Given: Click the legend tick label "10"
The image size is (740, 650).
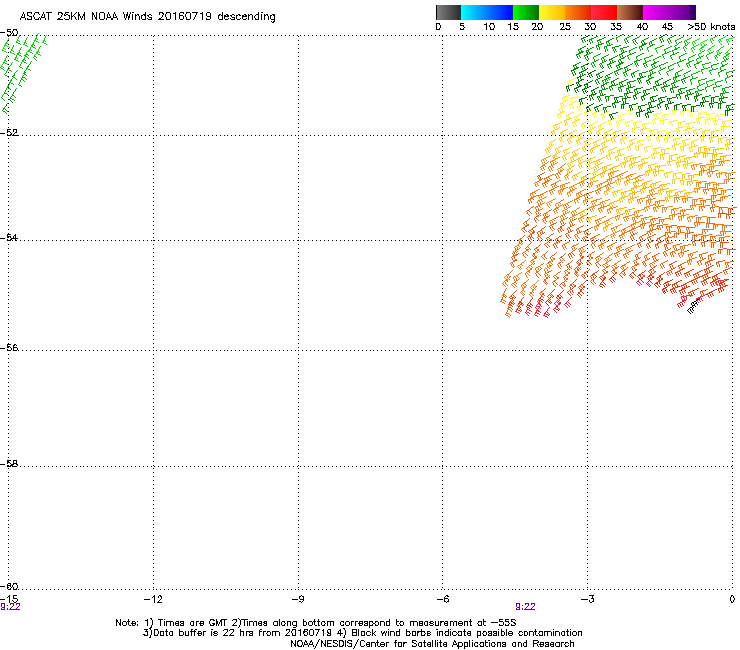Looking at the screenshot, I should pyautogui.click(x=489, y=27).
